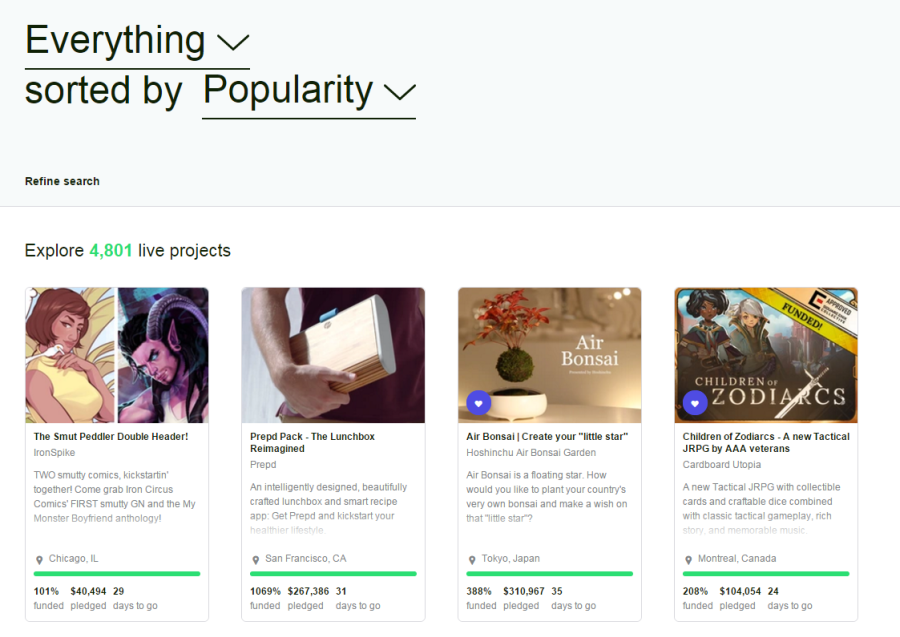Open Children of Zodiarcs title link
The width and height of the screenshot is (900, 637).
[766, 443]
